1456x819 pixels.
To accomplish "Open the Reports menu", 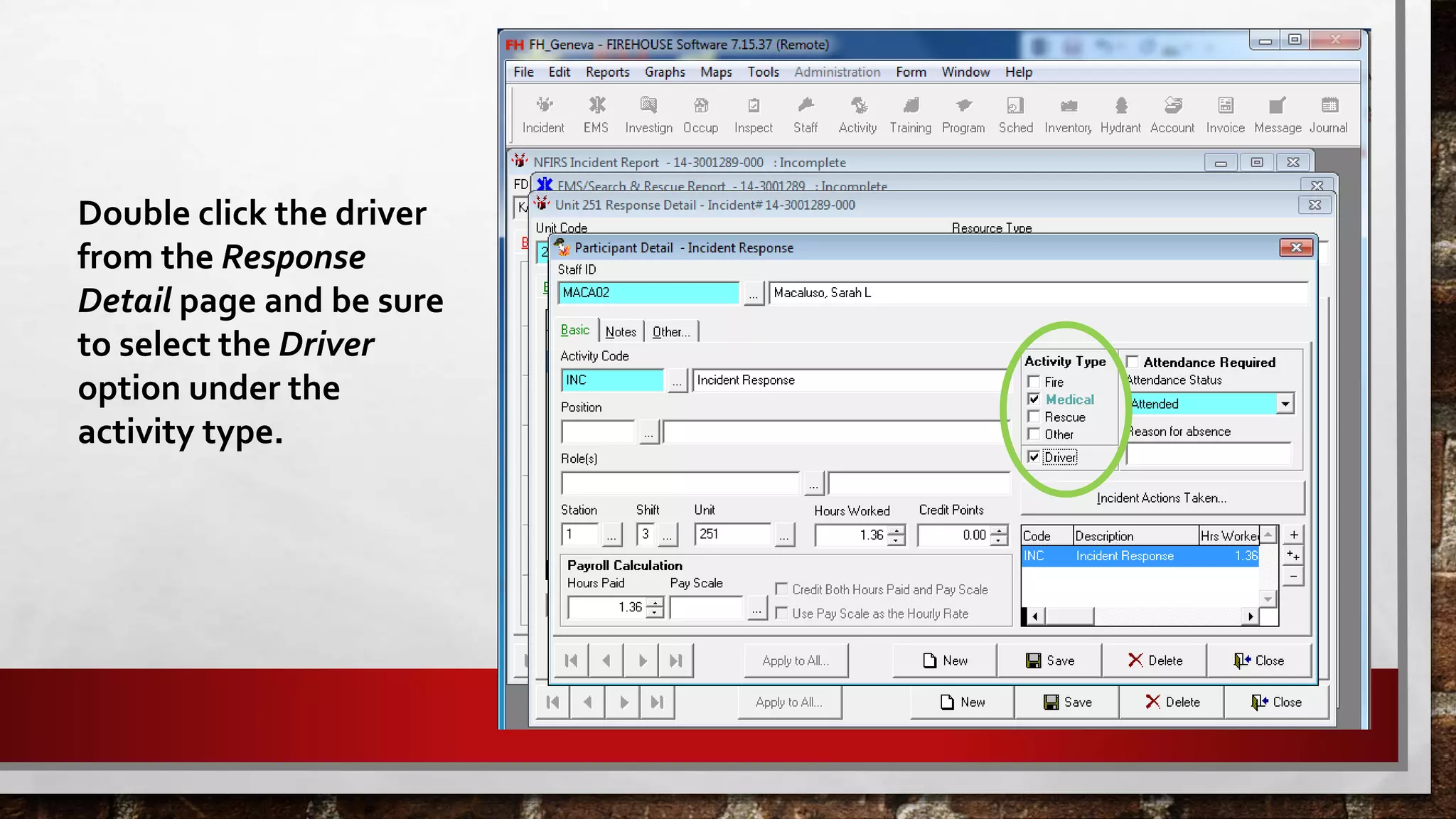I will point(607,72).
